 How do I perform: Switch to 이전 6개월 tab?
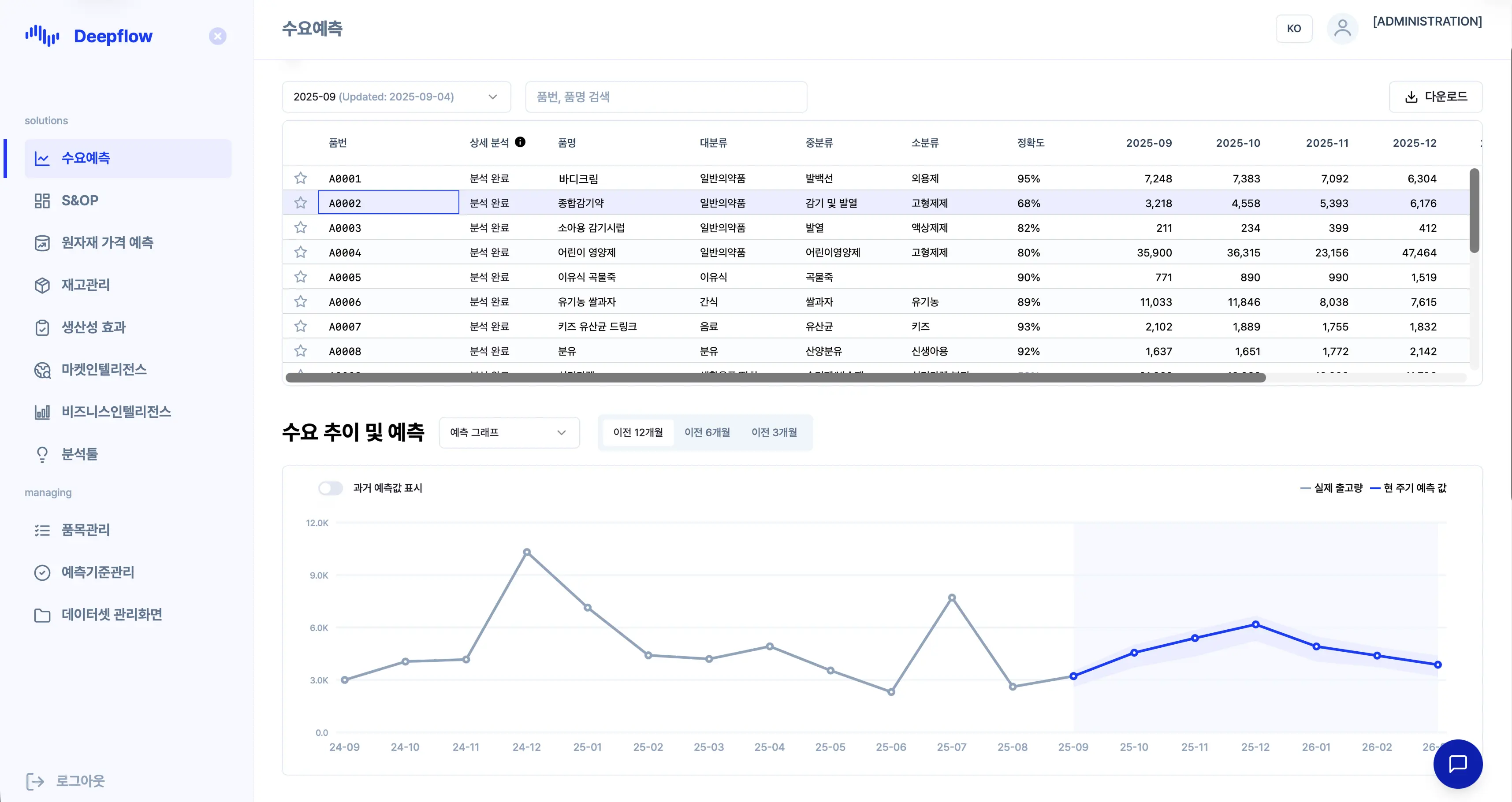click(x=707, y=432)
